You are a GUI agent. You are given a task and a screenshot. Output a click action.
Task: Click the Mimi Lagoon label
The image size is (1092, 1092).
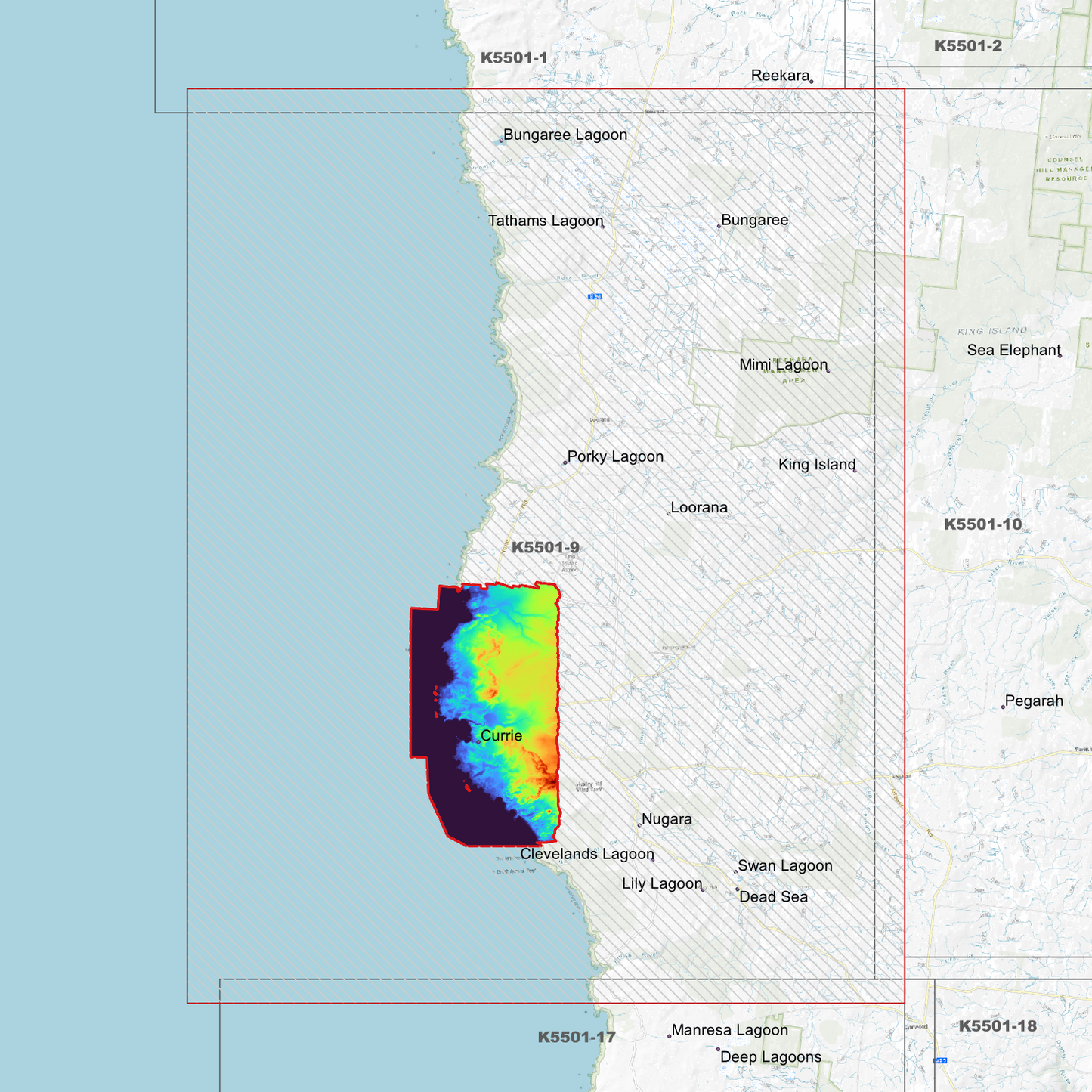click(784, 365)
